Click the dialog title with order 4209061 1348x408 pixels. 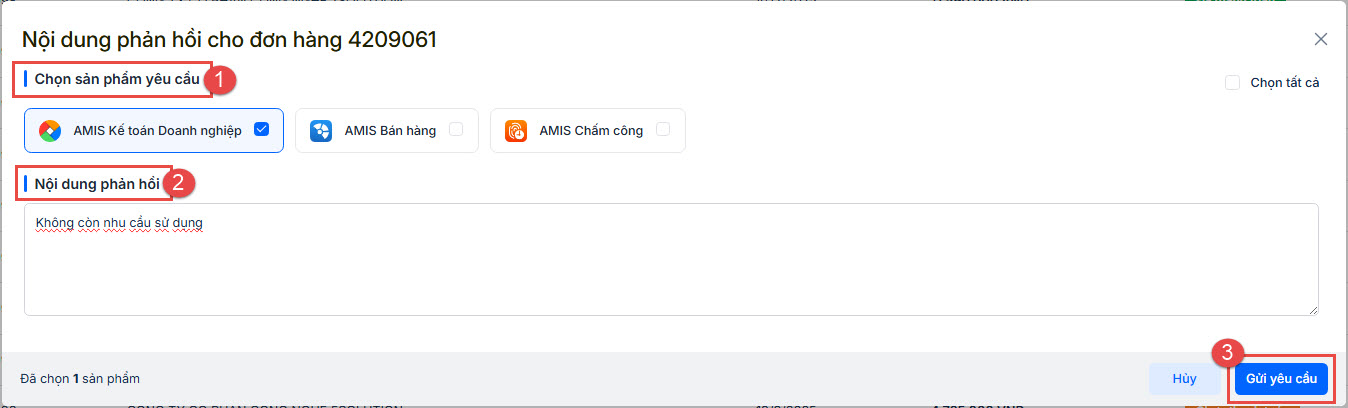click(x=229, y=39)
